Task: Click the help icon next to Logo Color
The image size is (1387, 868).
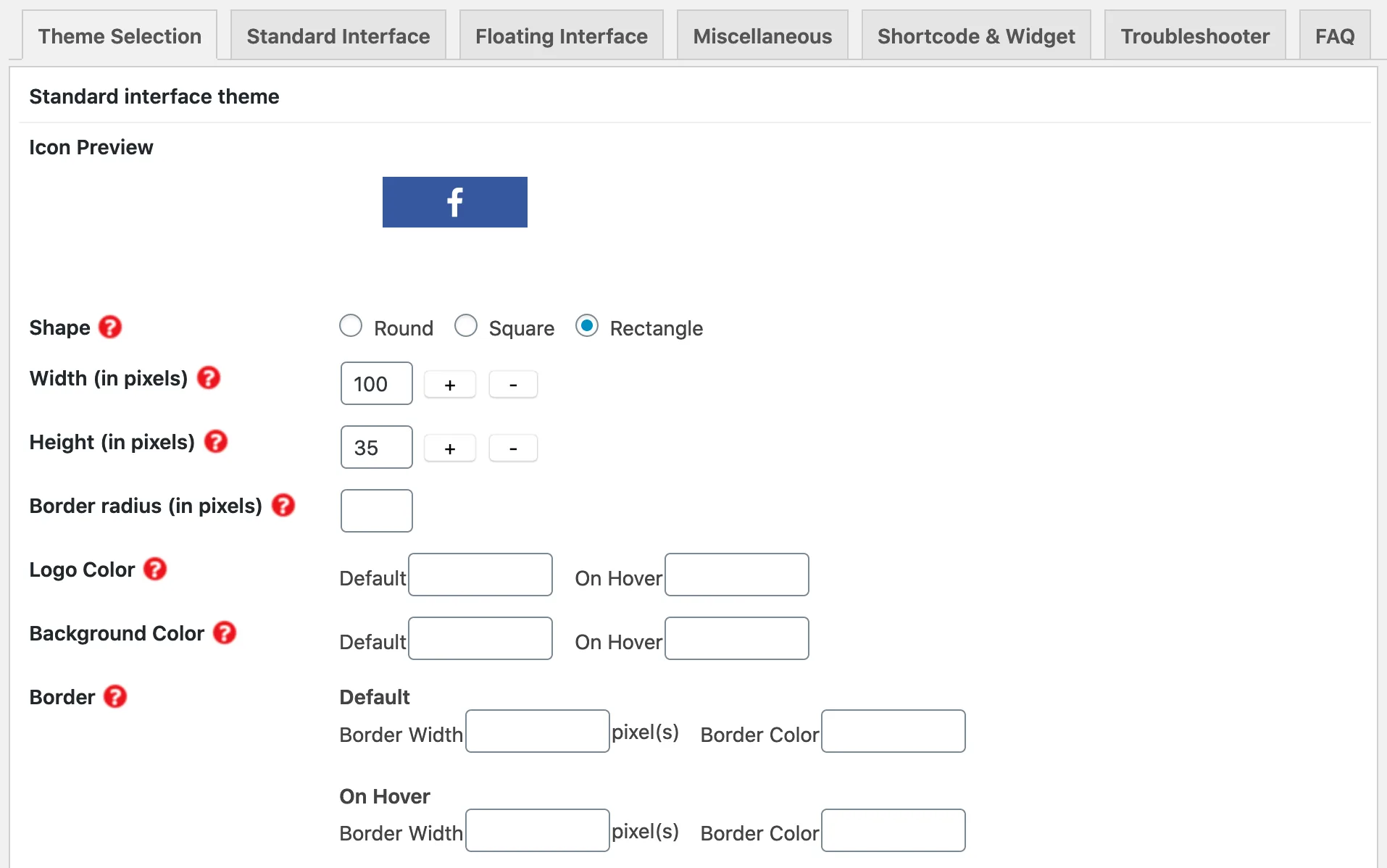Action: (155, 569)
